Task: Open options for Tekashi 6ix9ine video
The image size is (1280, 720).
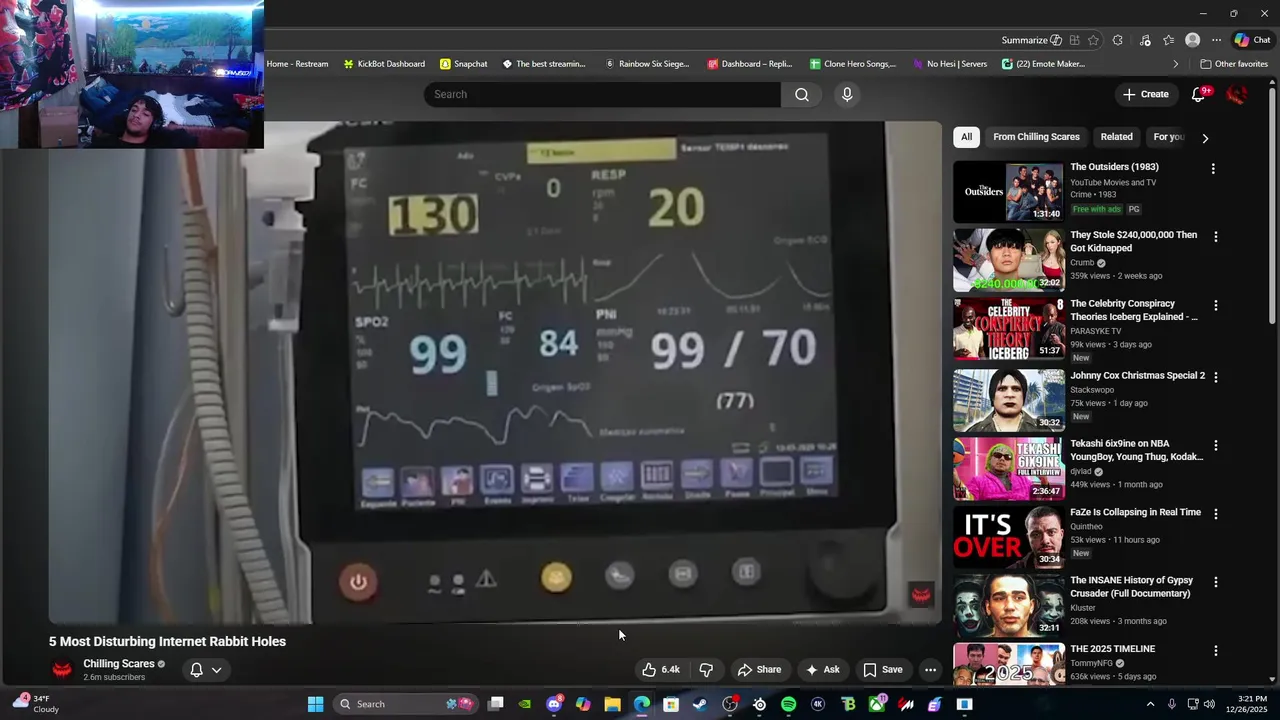Action: (x=1216, y=445)
